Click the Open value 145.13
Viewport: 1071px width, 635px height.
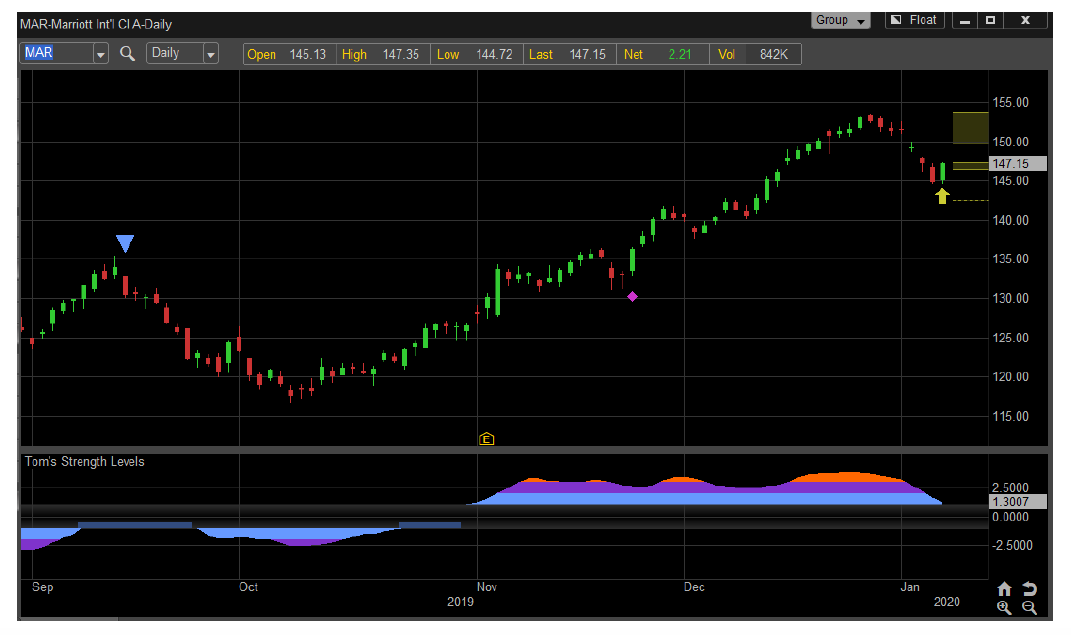307,55
